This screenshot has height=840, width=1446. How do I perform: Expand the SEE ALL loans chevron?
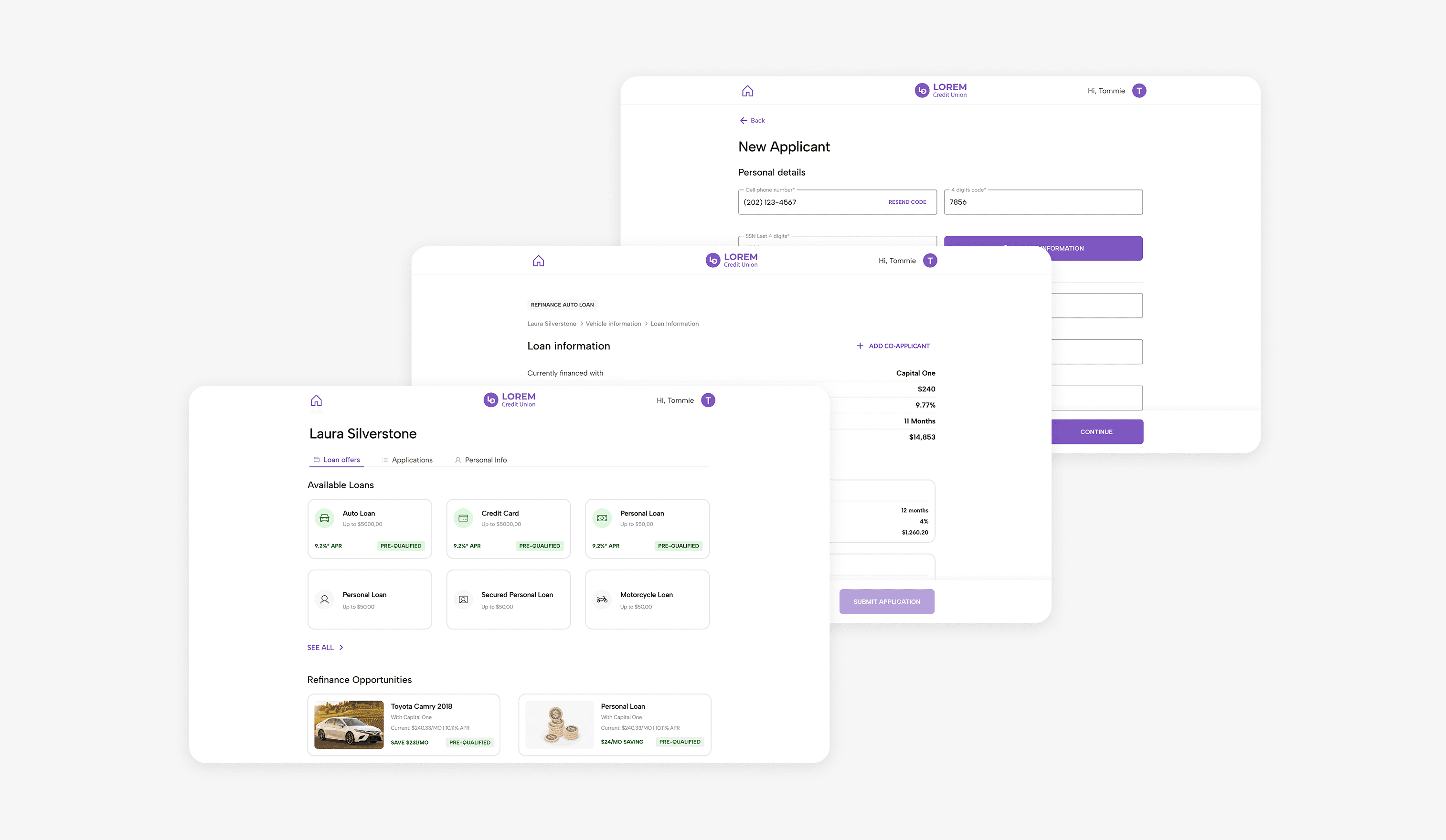tap(341, 647)
